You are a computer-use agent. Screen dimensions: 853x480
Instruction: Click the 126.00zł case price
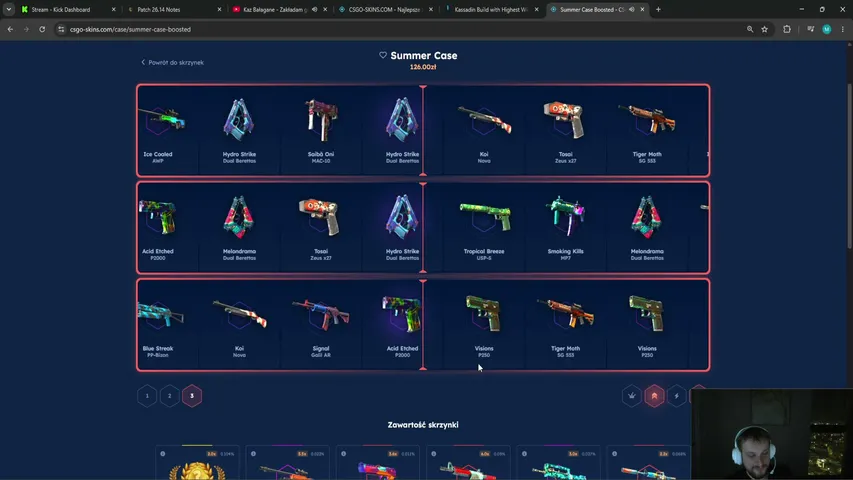coord(423,67)
